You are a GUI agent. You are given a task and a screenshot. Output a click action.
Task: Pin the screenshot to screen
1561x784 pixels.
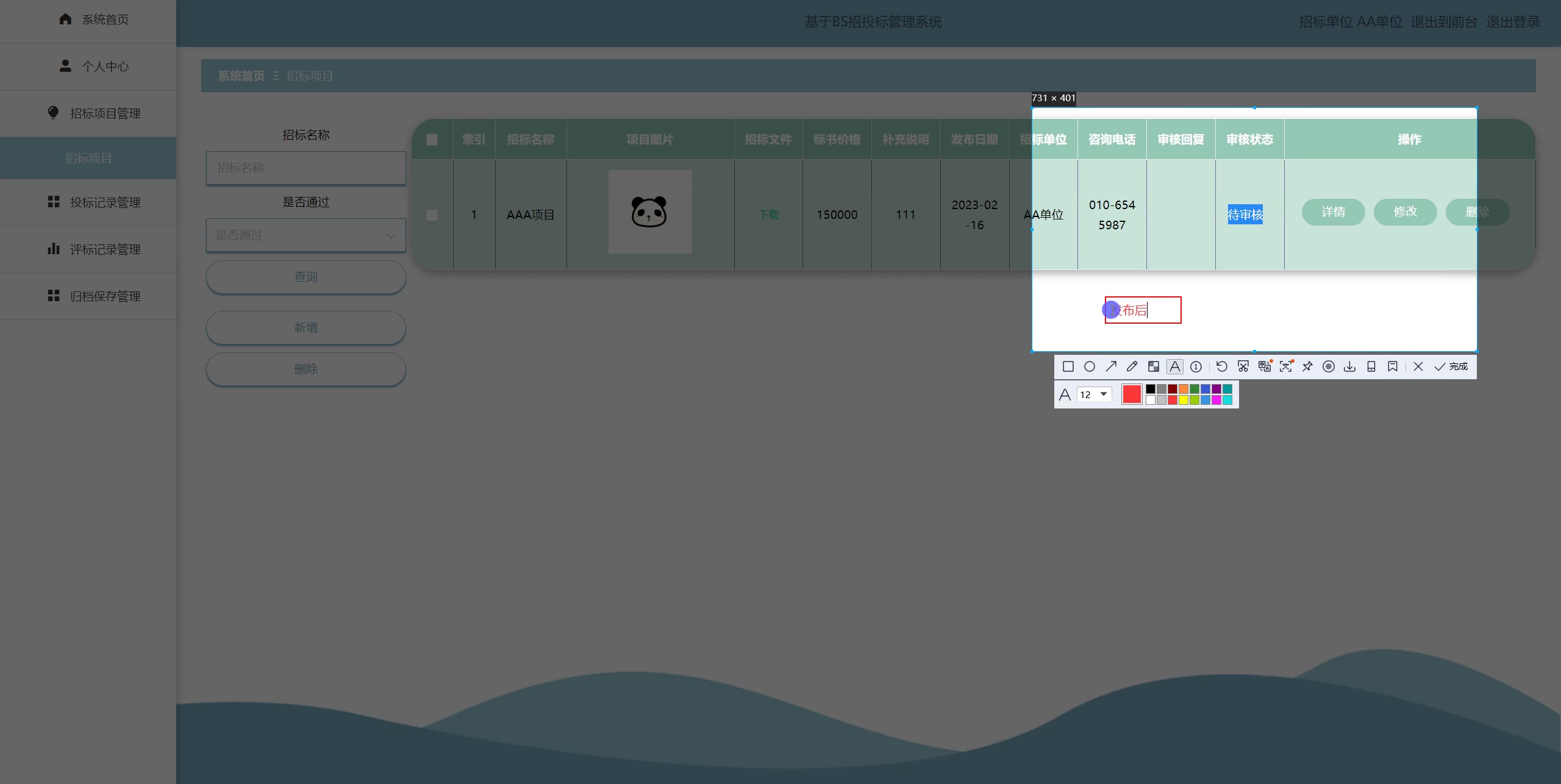click(x=1307, y=366)
